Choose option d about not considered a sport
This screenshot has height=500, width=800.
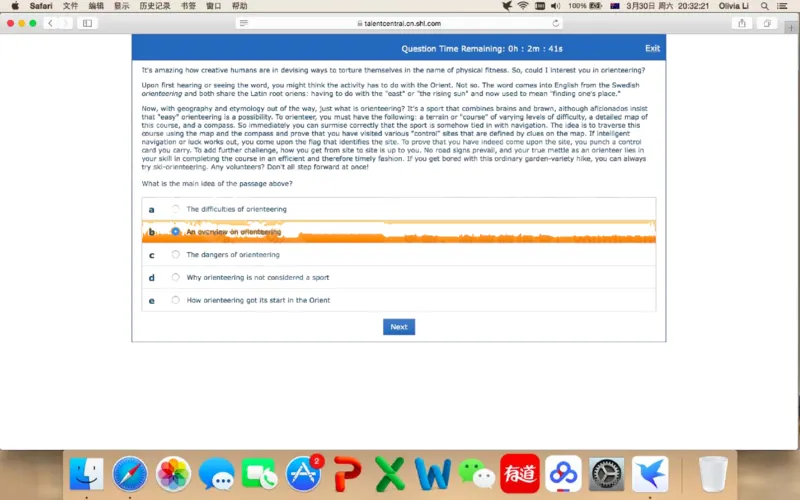(x=176, y=277)
